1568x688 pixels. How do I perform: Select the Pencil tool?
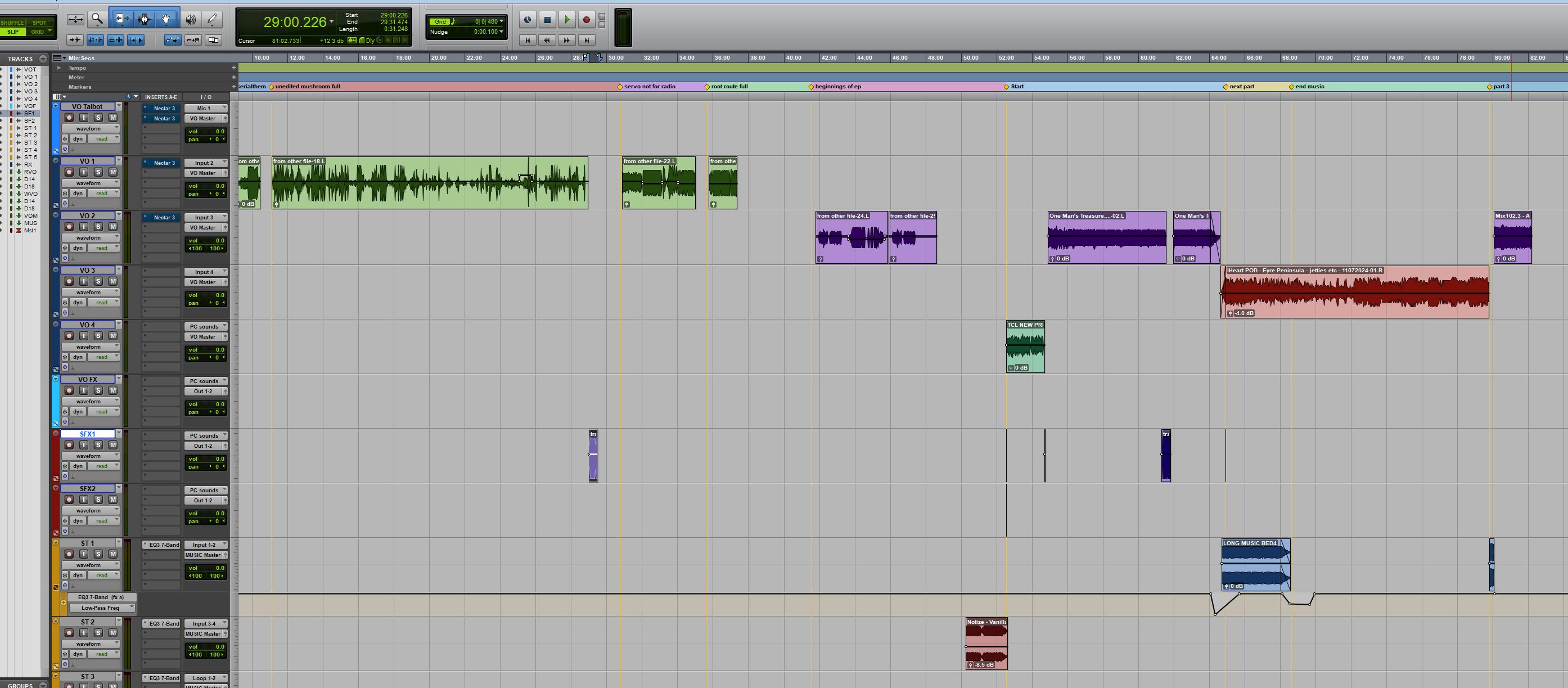click(x=213, y=19)
